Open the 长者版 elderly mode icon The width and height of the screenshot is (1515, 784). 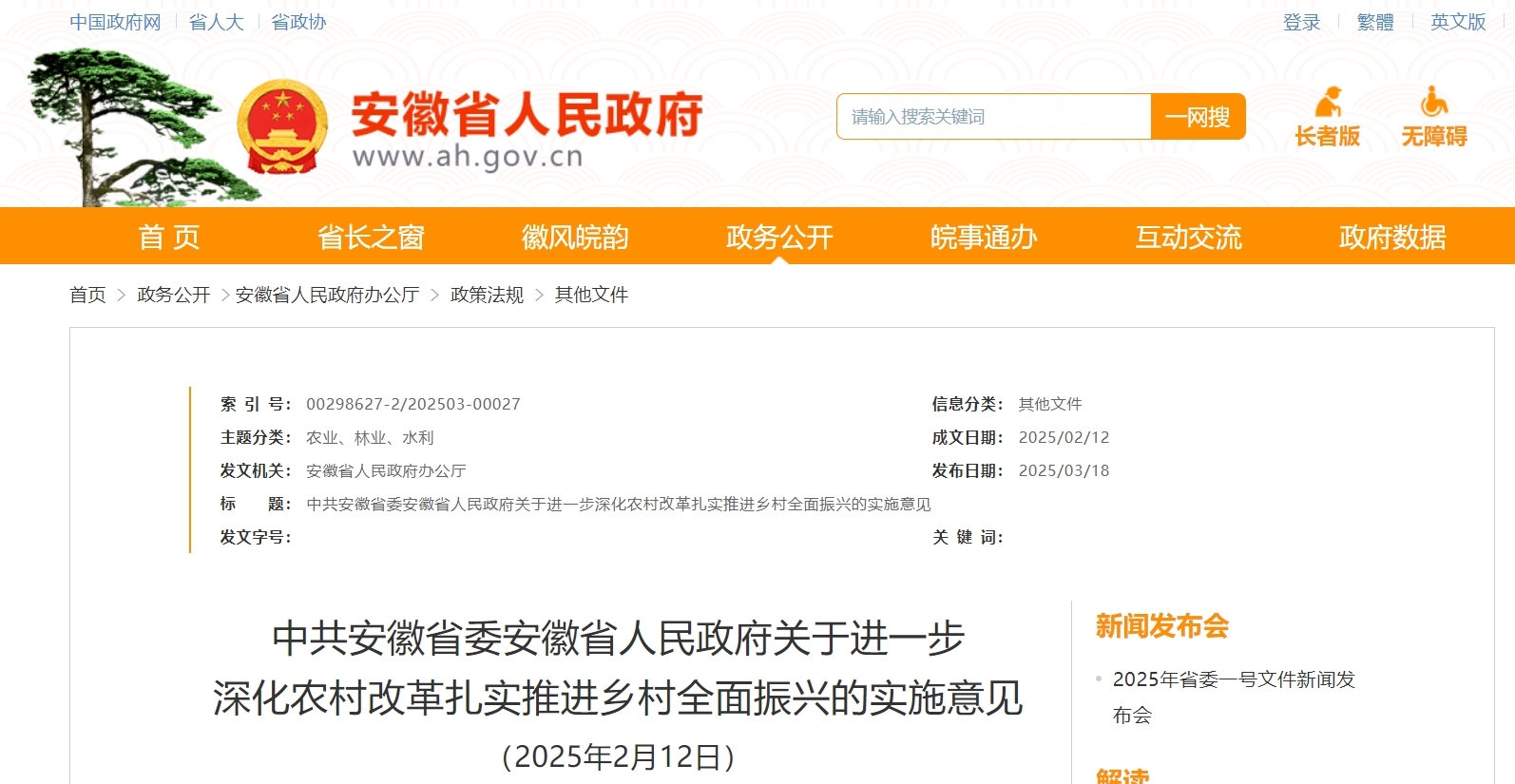coord(1328,117)
